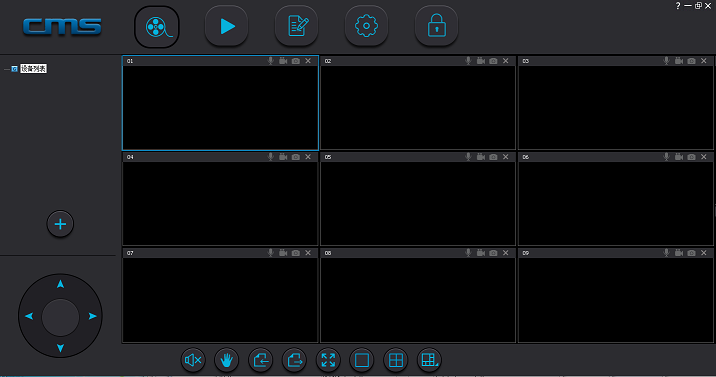Viewport: 716px width, 377px height.
Task: Close channel 04 video
Action: coord(308,157)
